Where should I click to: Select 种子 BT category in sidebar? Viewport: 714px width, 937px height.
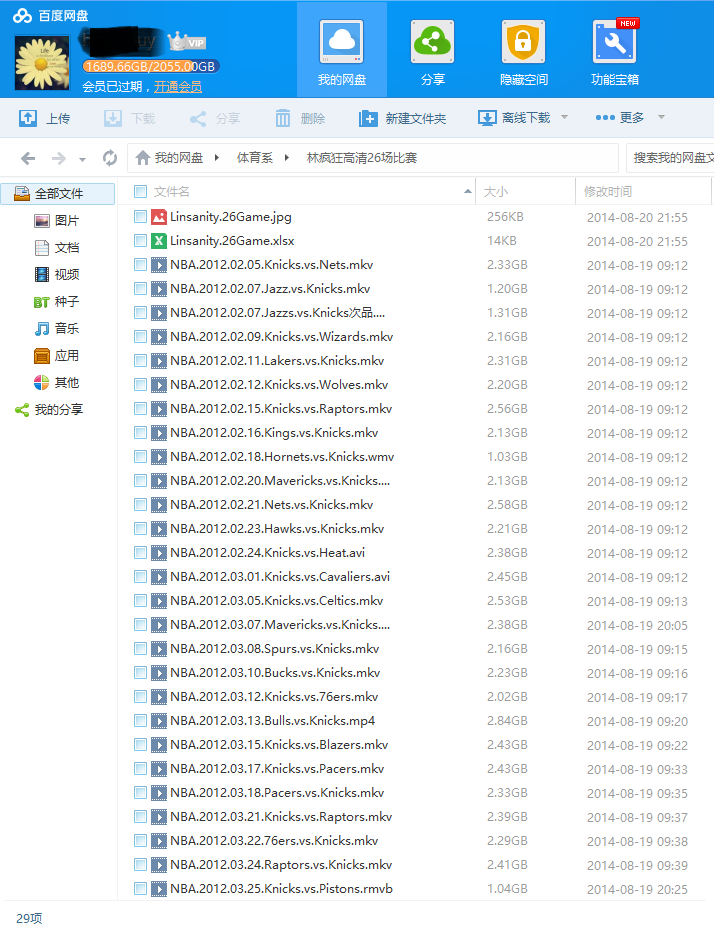(57, 302)
